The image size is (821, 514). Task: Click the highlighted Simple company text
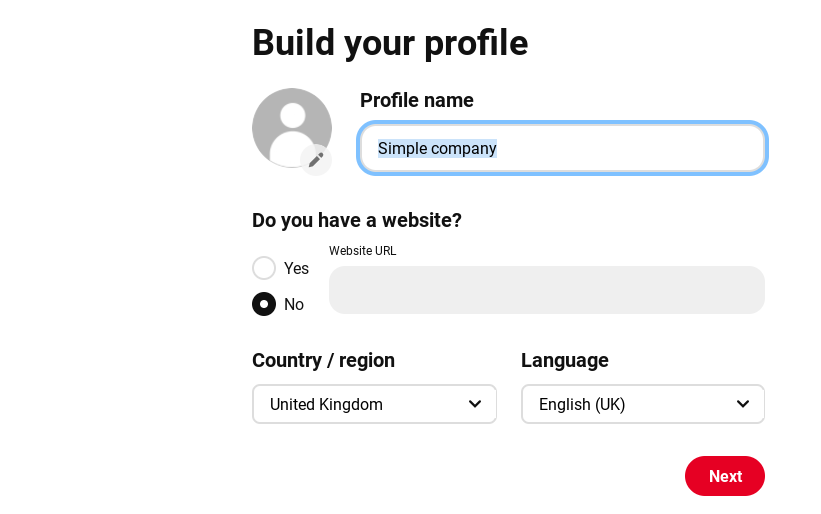tap(437, 149)
